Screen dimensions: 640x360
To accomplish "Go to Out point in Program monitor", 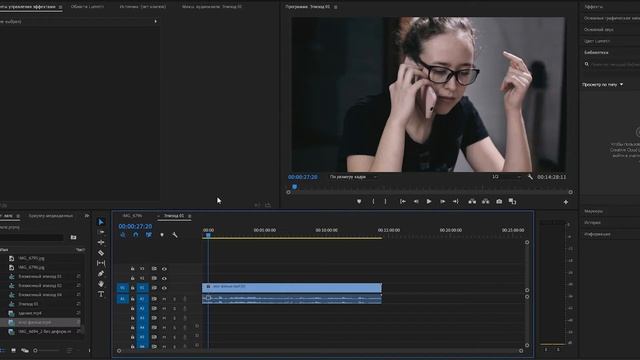I will [456, 201].
